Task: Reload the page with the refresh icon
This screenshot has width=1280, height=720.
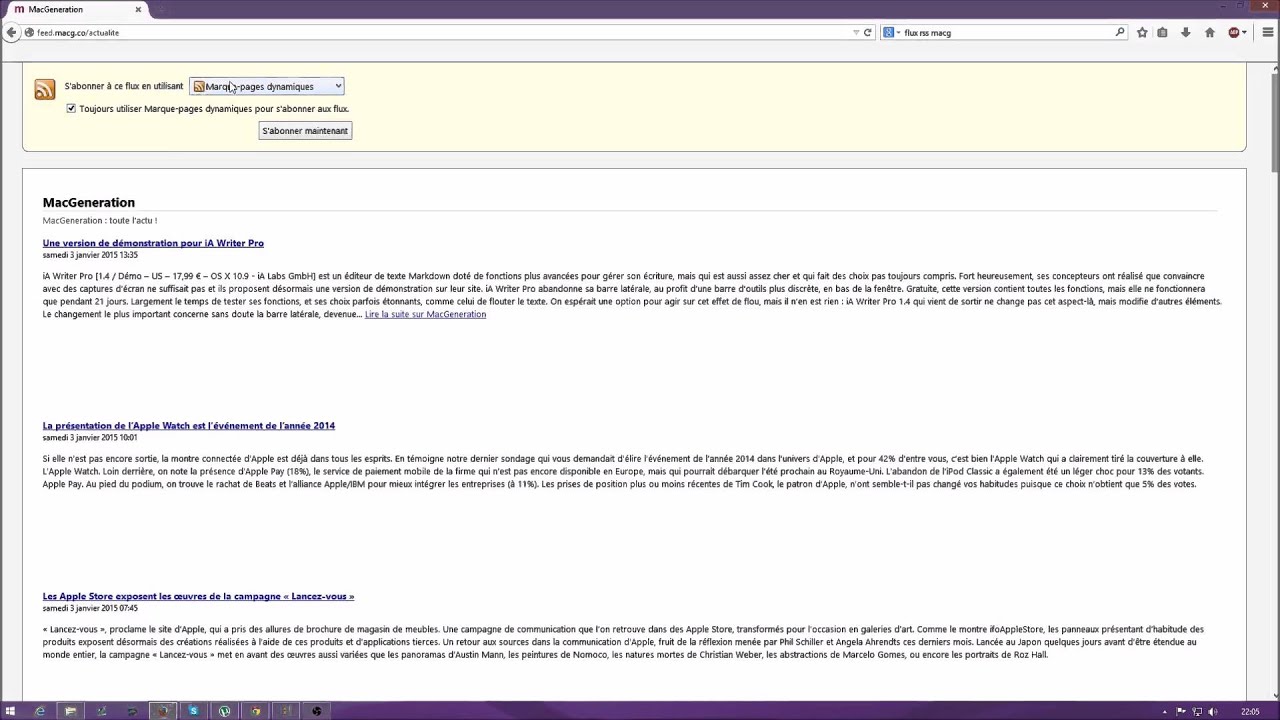Action: coord(866,32)
